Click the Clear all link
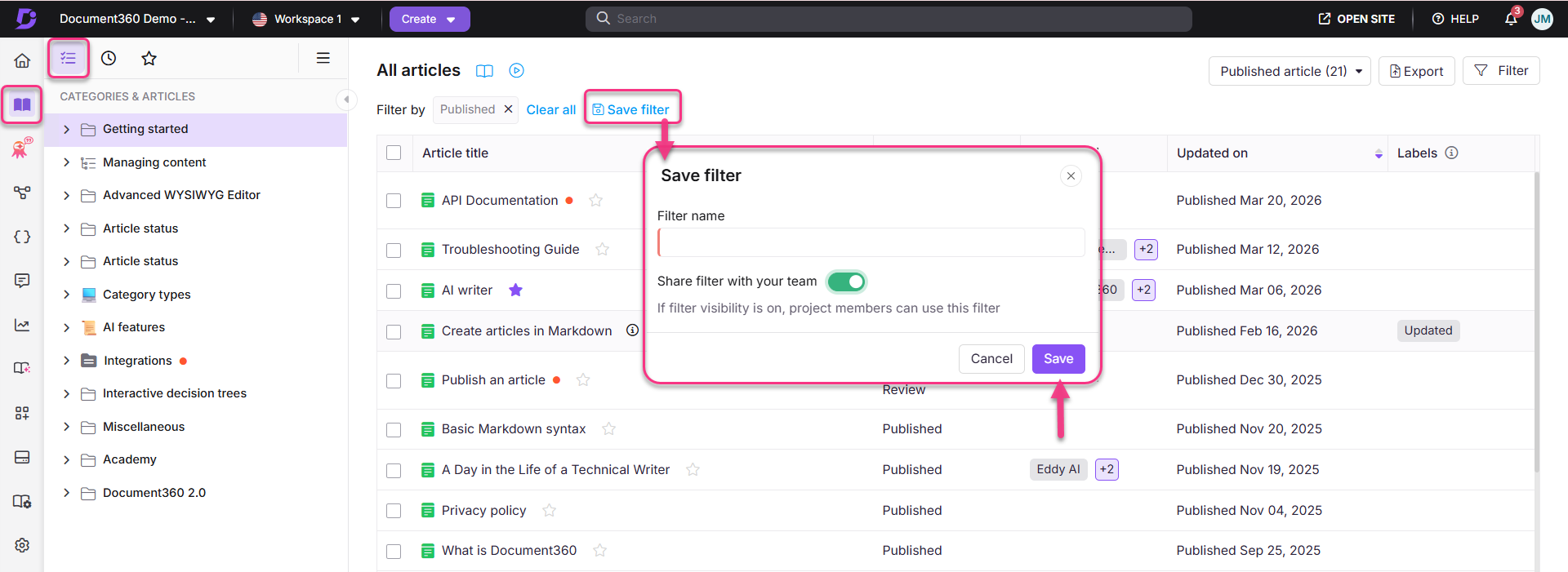This screenshot has height=572, width=1568. coord(550,109)
